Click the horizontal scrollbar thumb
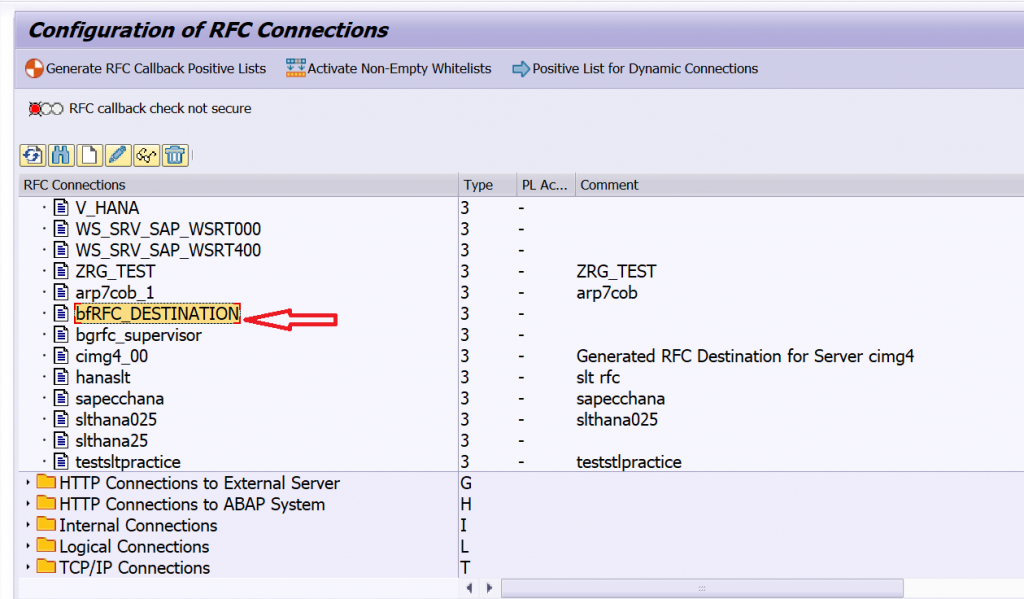Image resolution: width=1024 pixels, height=599 pixels. tap(702, 588)
